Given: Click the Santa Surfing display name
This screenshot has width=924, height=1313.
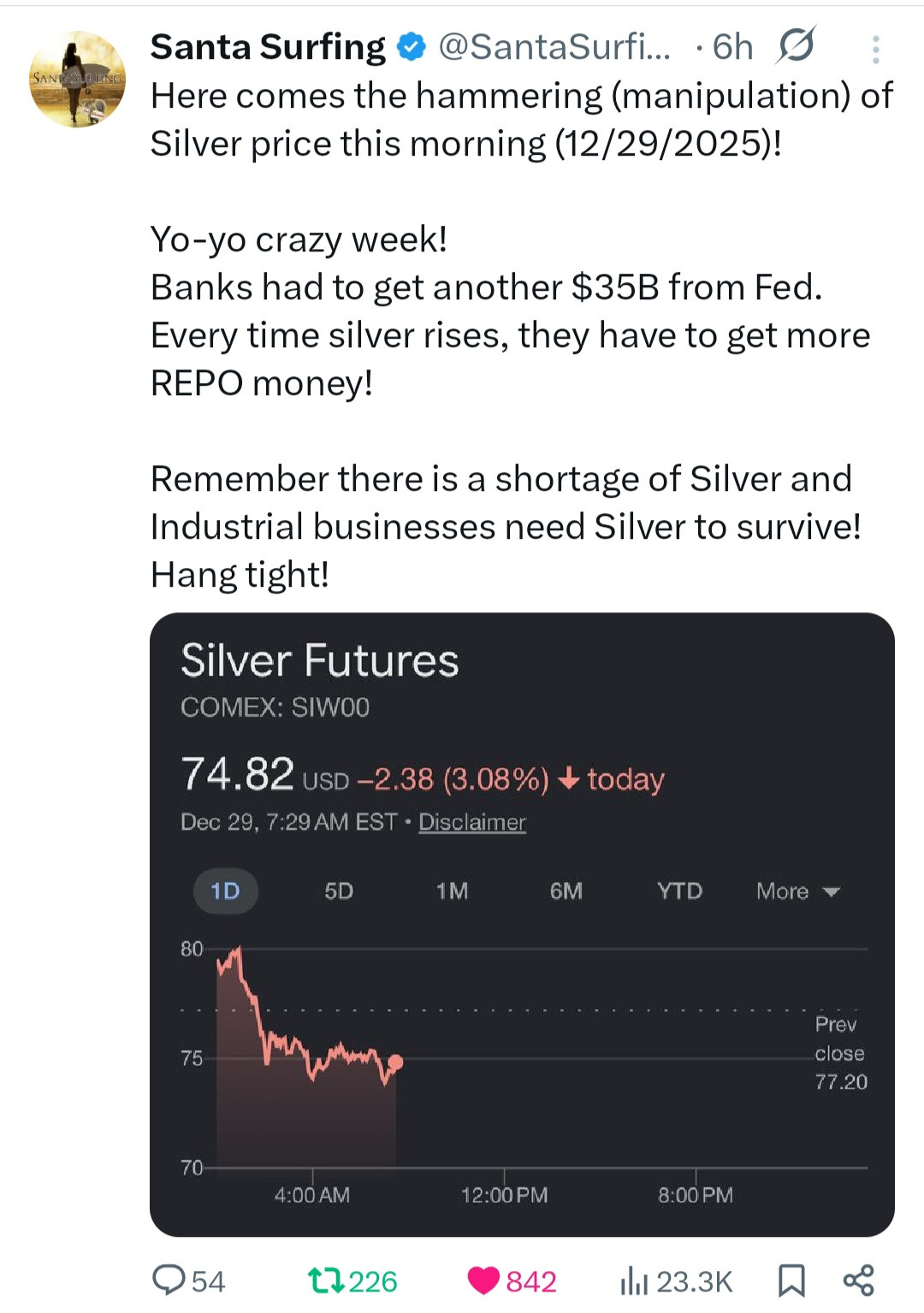Looking at the screenshot, I should click(x=268, y=47).
